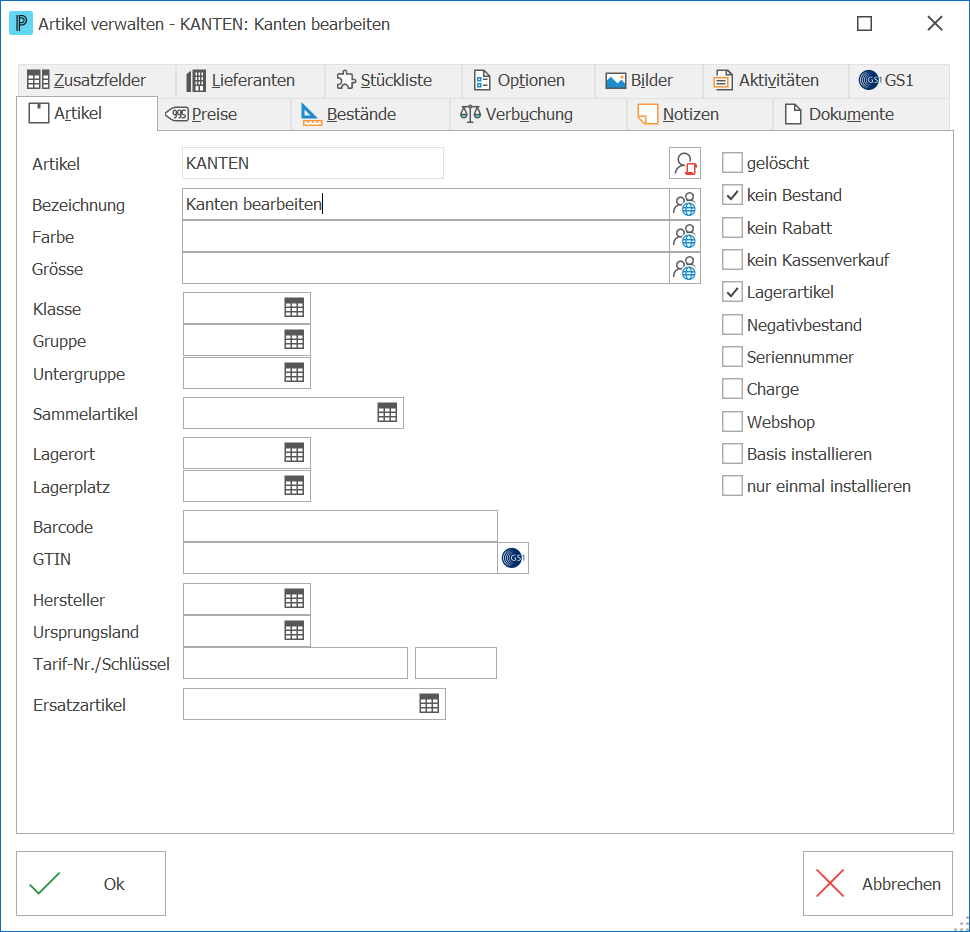
Task: Open Lagerplatz lookup table icon
Action: coord(294,486)
